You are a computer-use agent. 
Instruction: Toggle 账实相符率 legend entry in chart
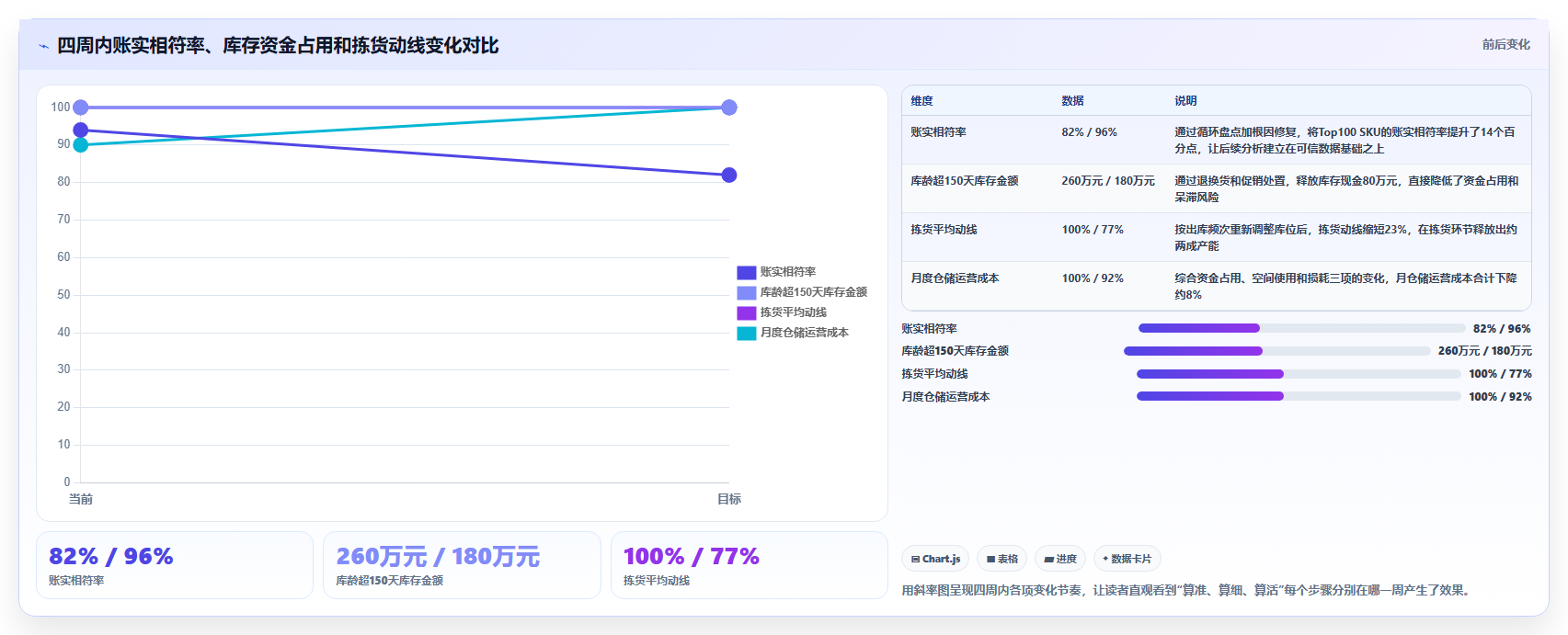click(776, 272)
